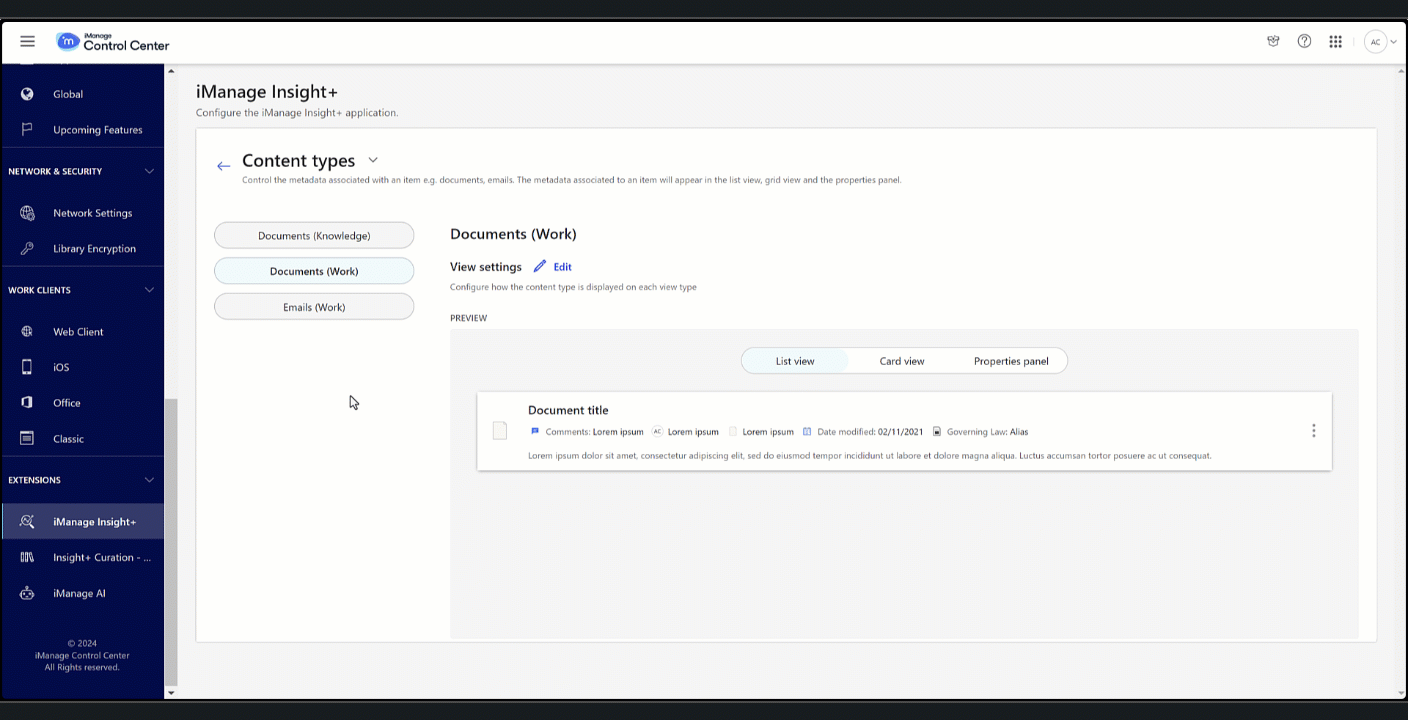Select List view preview tab
Image resolution: width=1408 pixels, height=720 pixels.
pos(795,361)
